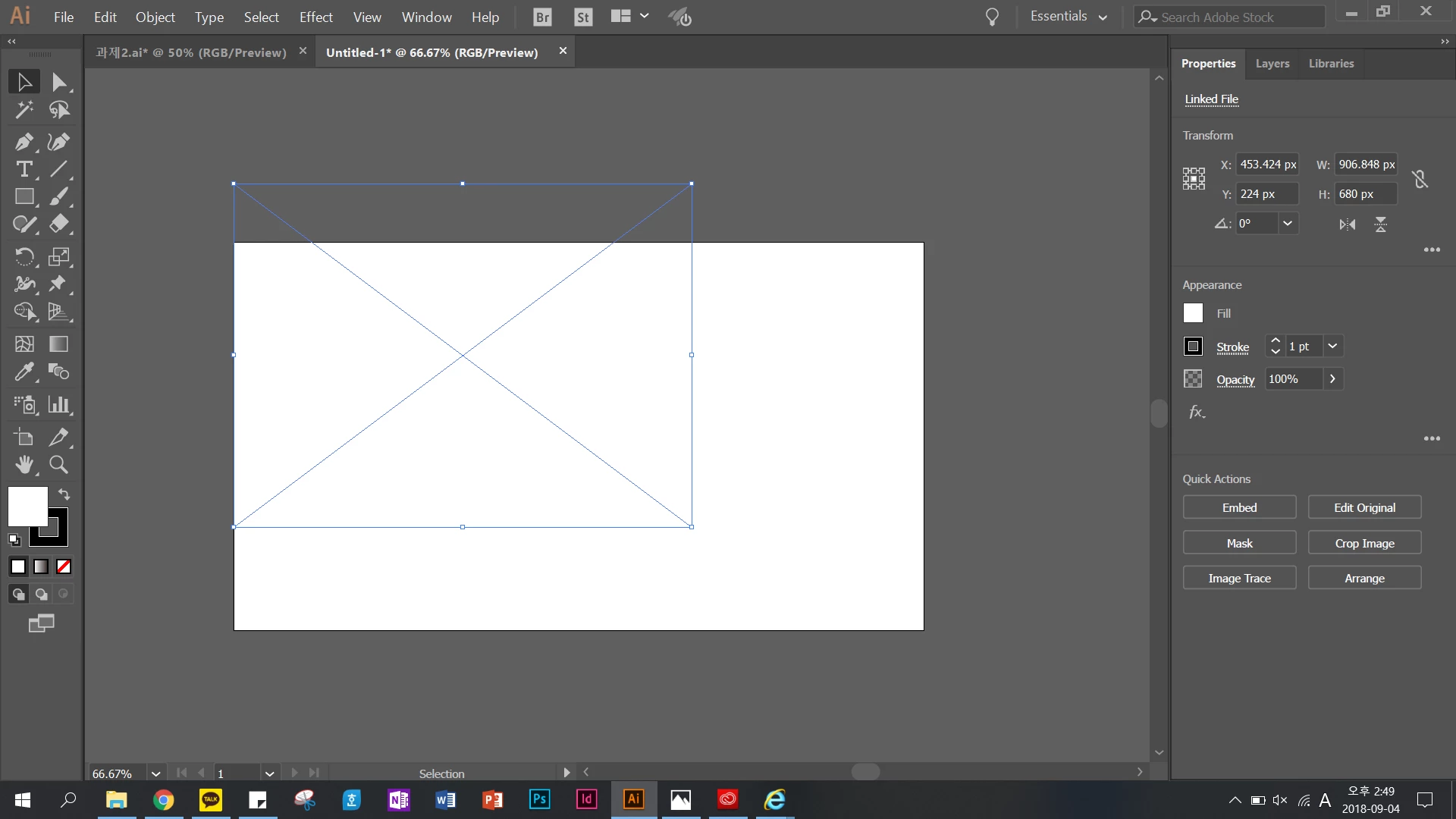This screenshot has height=819, width=1456.
Task: Click the W width input field
Action: 1366,165
